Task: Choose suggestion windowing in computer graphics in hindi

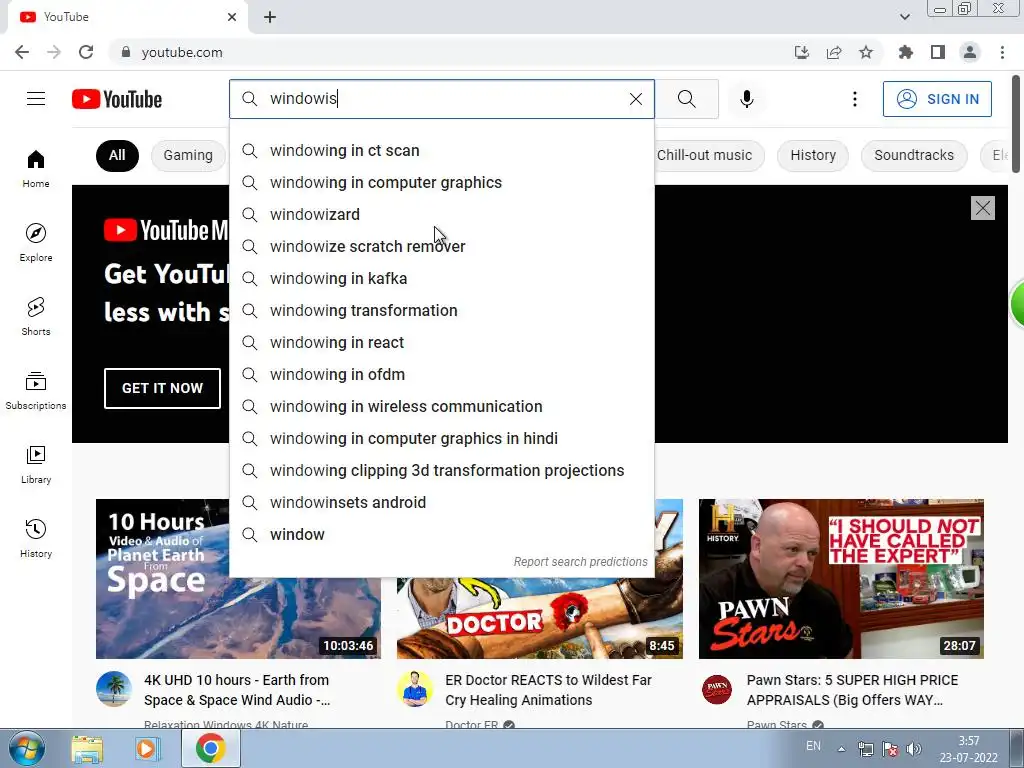Action: click(x=441, y=438)
